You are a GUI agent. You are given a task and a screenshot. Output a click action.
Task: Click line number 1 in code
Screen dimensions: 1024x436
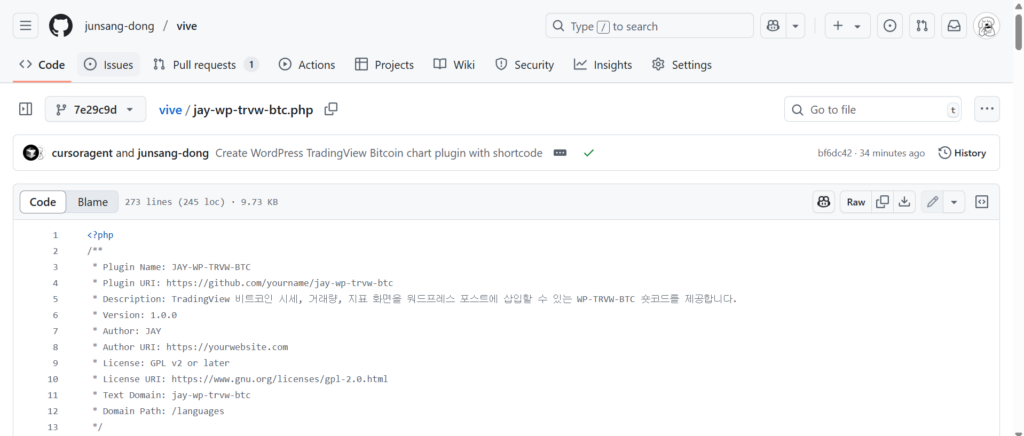(56, 235)
